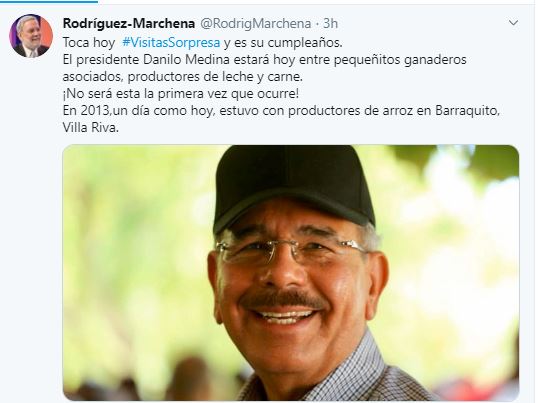539x403 pixels.
Task: Click the black cap in the photo
Action: point(292,186)
